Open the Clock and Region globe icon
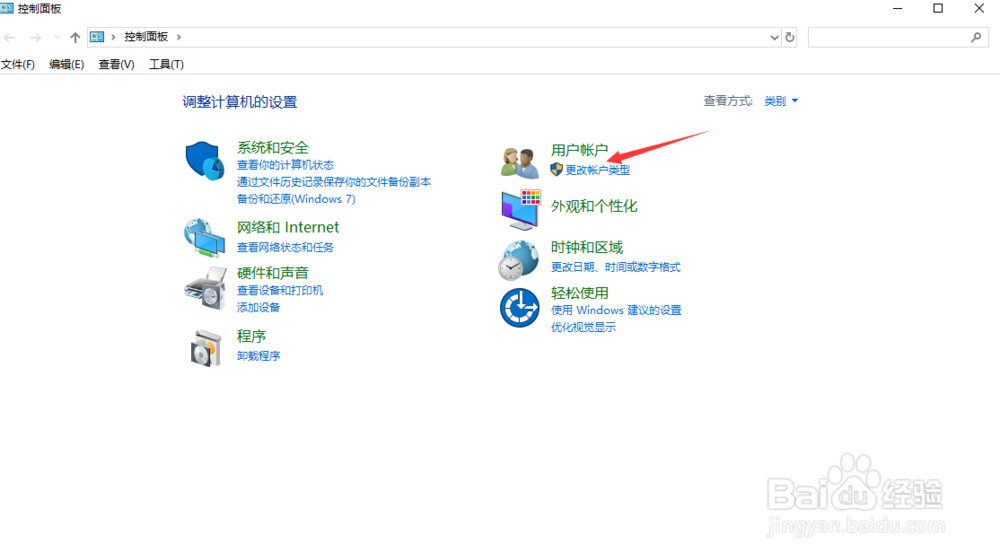1000x560 pixels. tap(518, 260)
